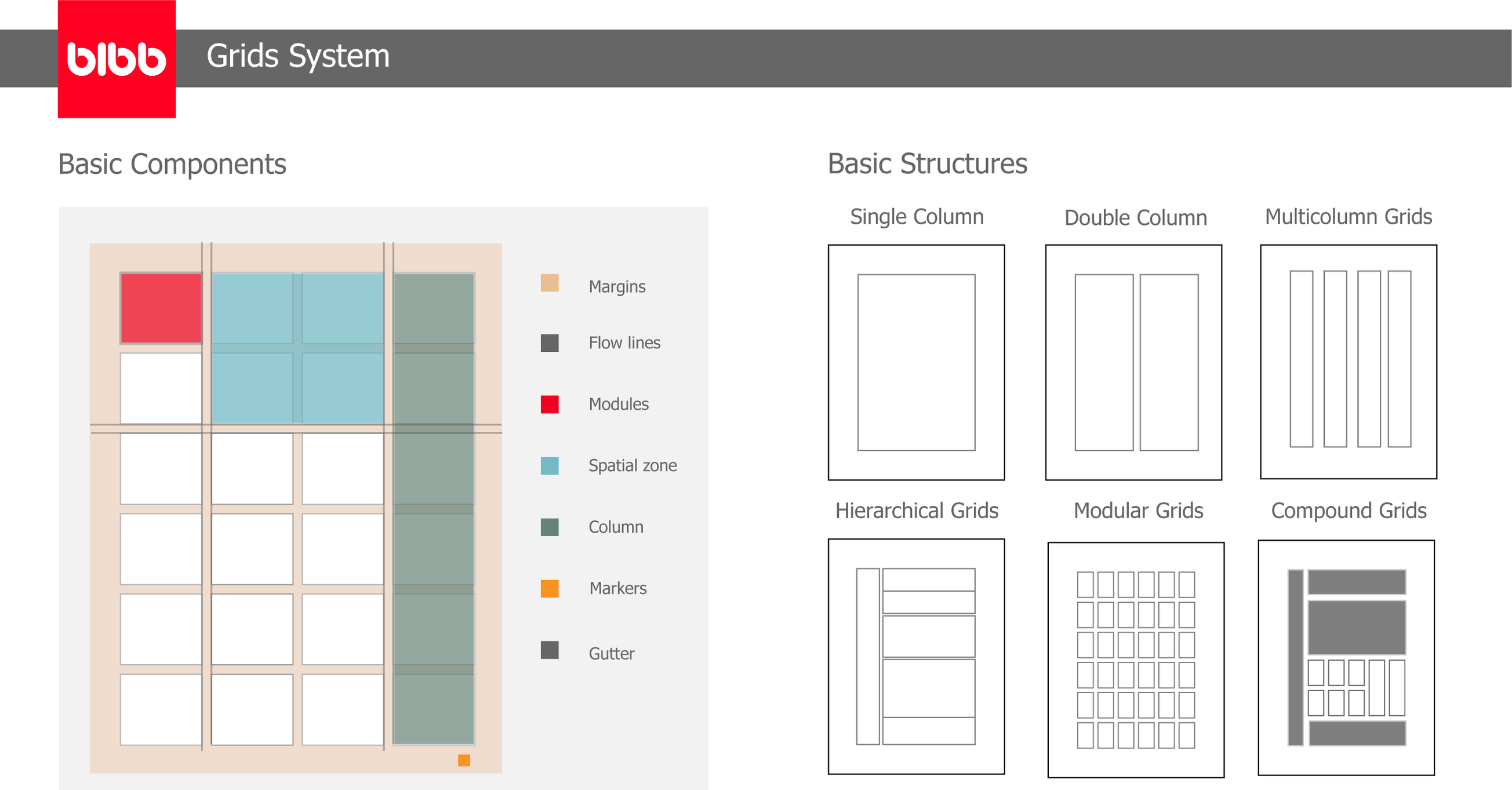Image resolution: width=1512 pixels, height=790 pixels.
Task: Select the green Column legend swatch
Action: [550, 527]
